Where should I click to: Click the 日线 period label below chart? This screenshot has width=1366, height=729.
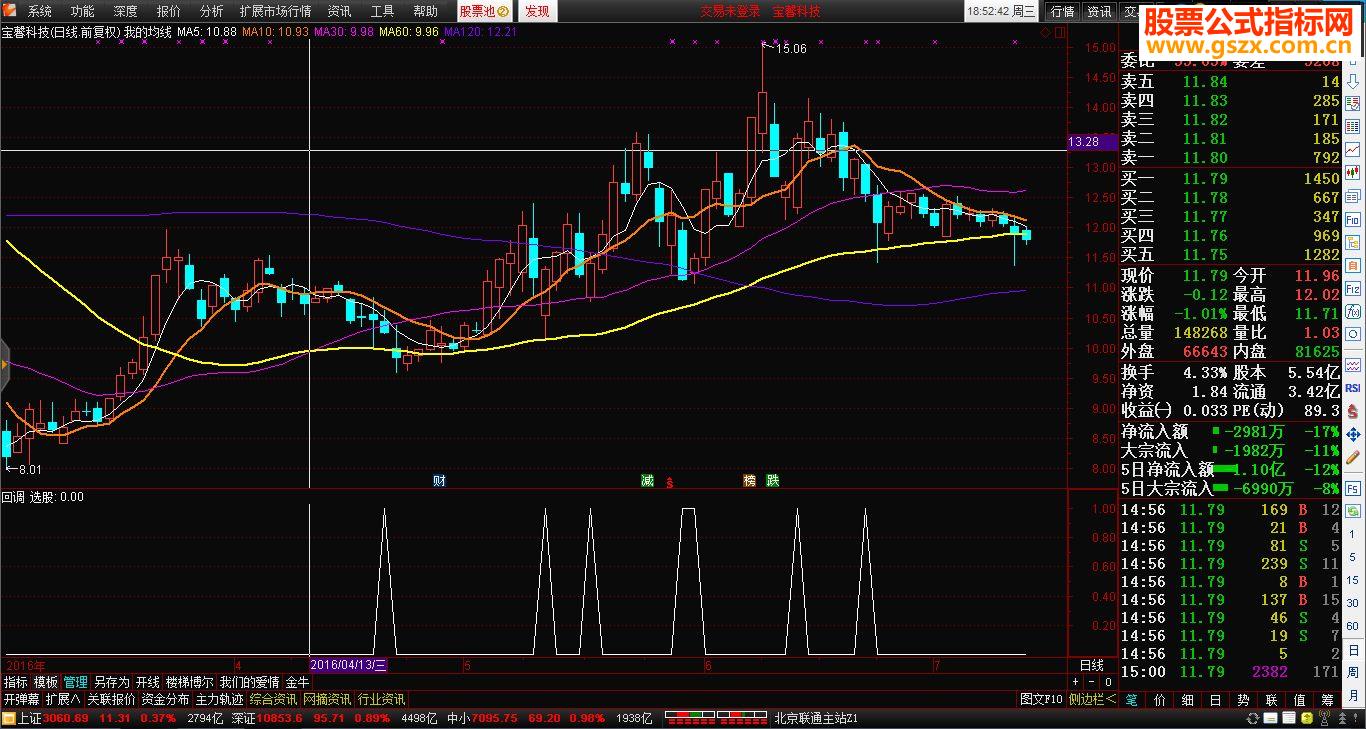1092,665
